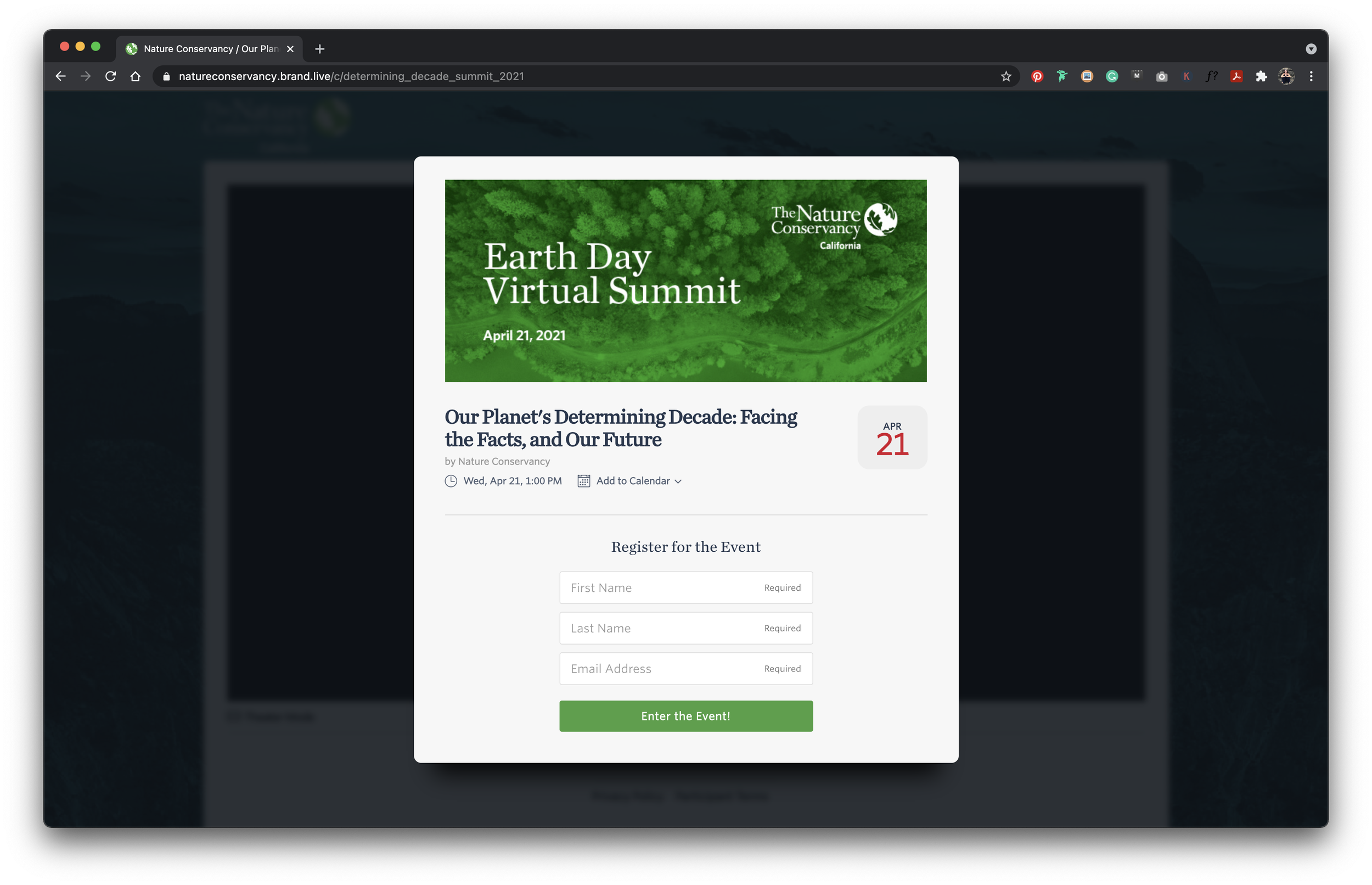1372x885 pixels.
Task: Click the Nature Conservancy California logo
Action: click(x=834, y=226)
